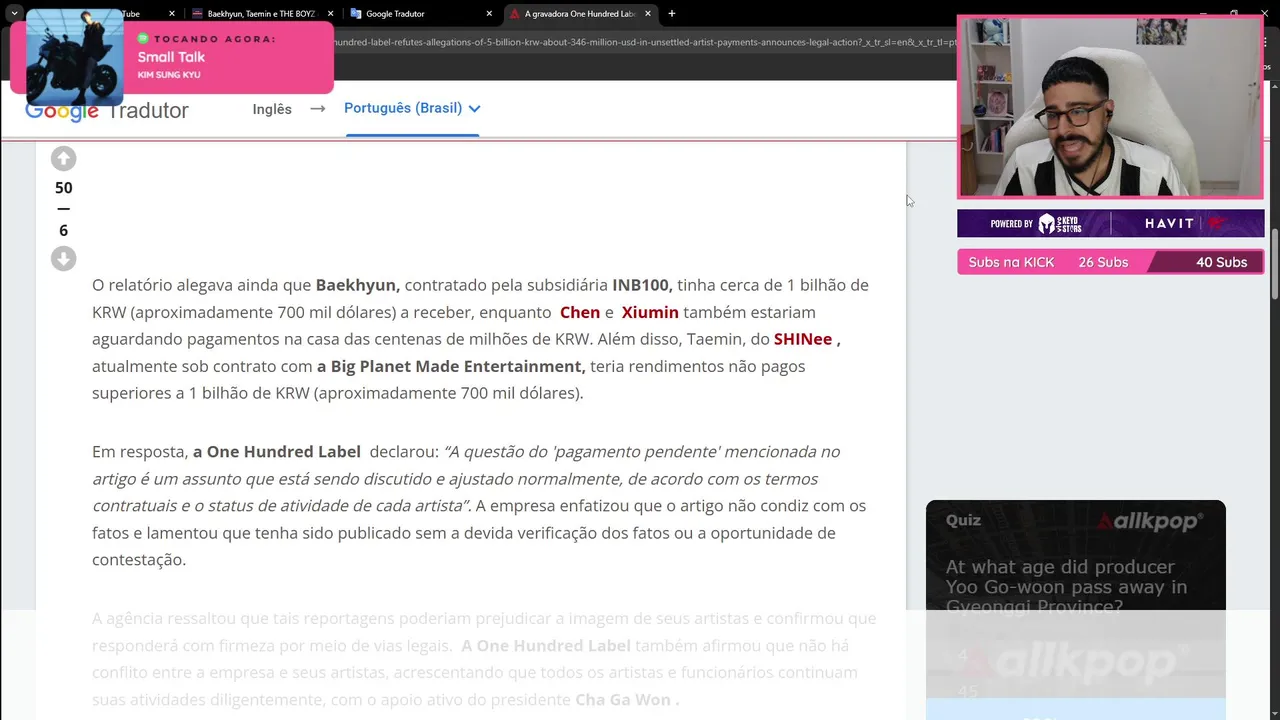Close the Baekhyun, Taemin e THE BOYZ tab
The height and width of the screenshot is (720, 1280).
click(x=330, y=14)
